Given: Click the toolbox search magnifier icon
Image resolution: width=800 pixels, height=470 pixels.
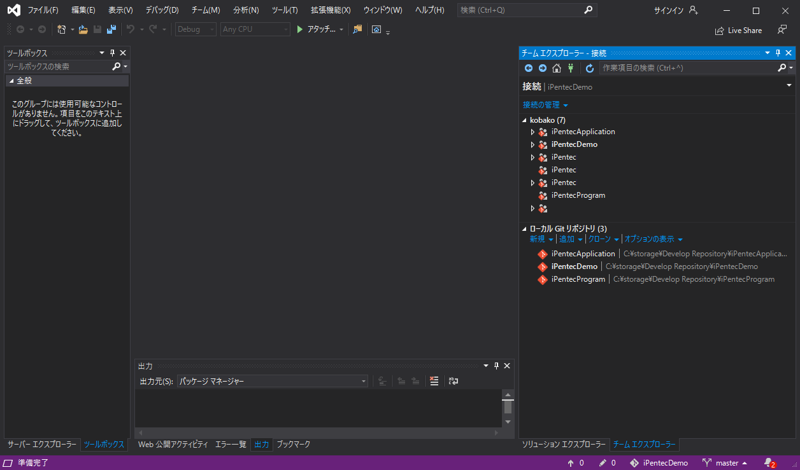Looking at the screenshot, I should [116, 66].
